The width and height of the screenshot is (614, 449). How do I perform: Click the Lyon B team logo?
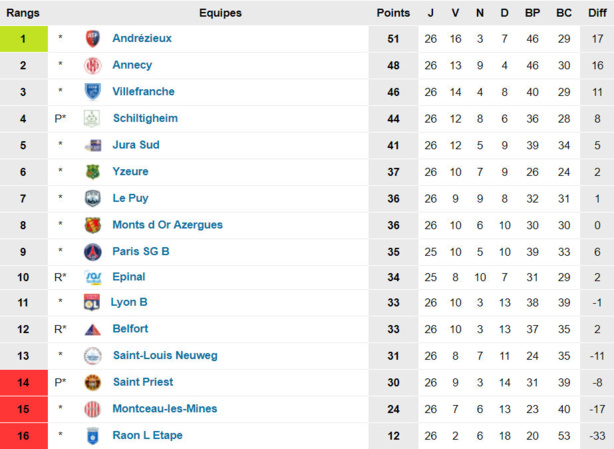coord(93,303)
